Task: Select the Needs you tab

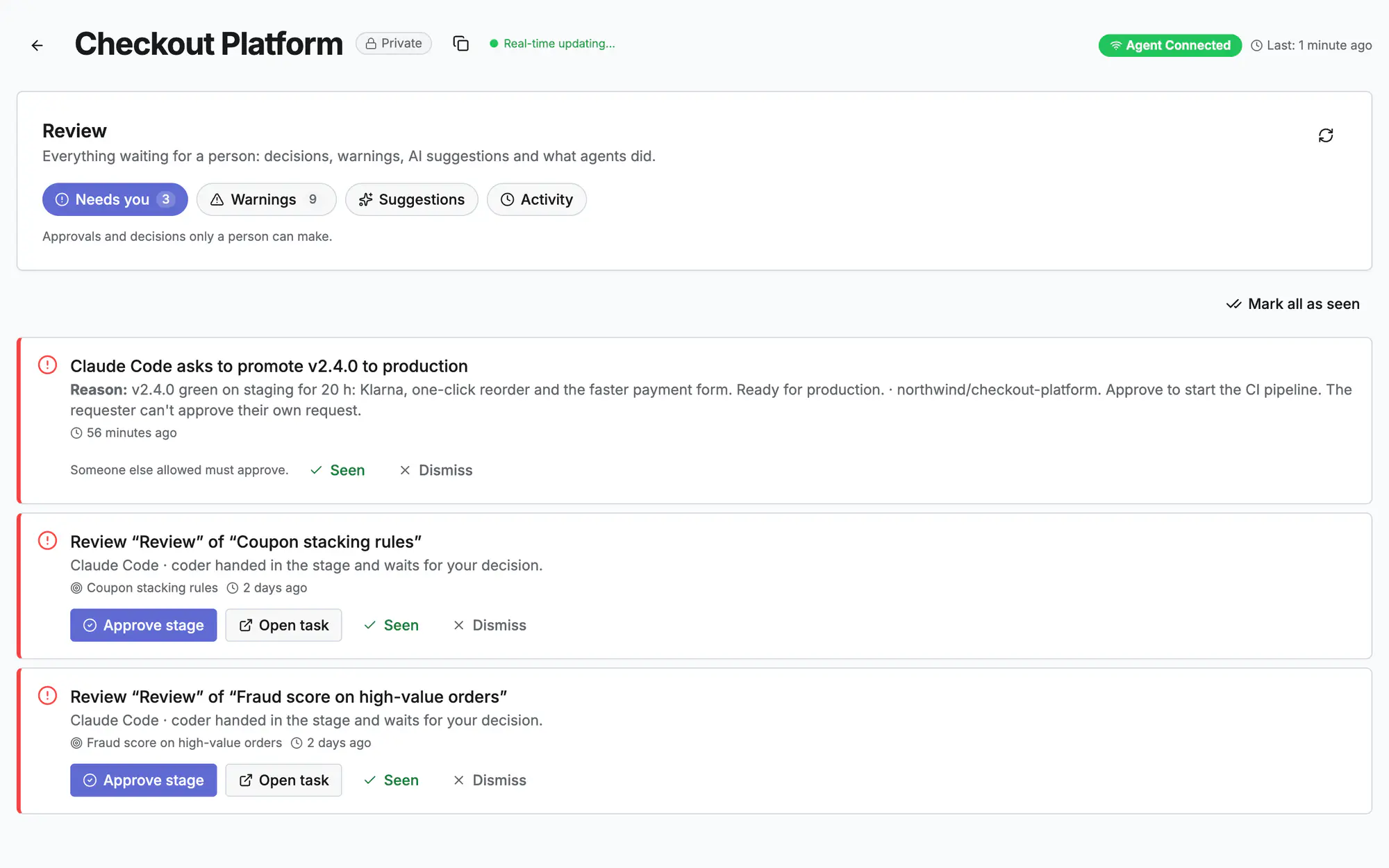Action: (115, 199)
